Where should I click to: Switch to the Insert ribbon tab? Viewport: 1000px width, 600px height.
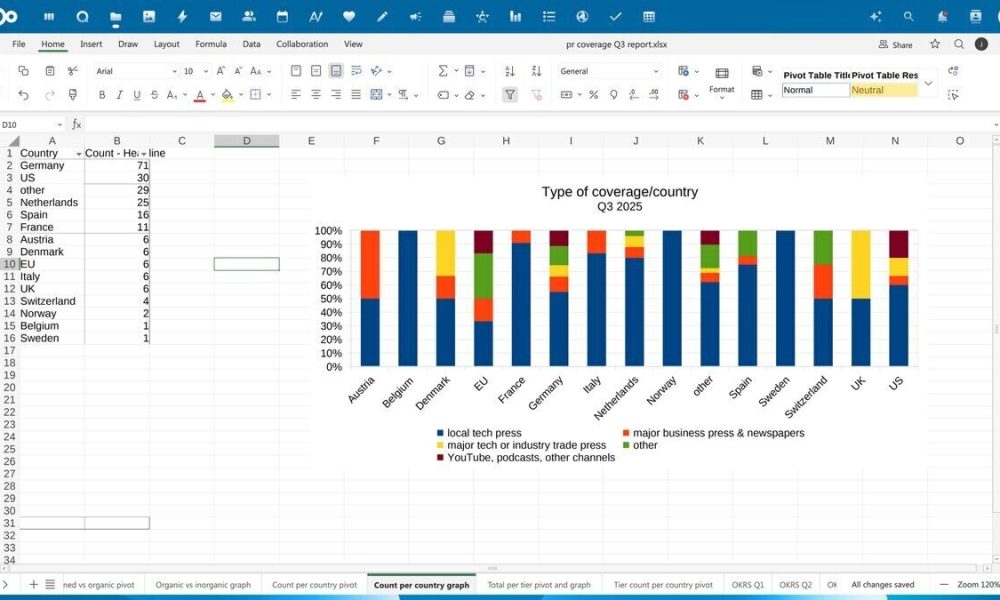[x=91, y=44]
